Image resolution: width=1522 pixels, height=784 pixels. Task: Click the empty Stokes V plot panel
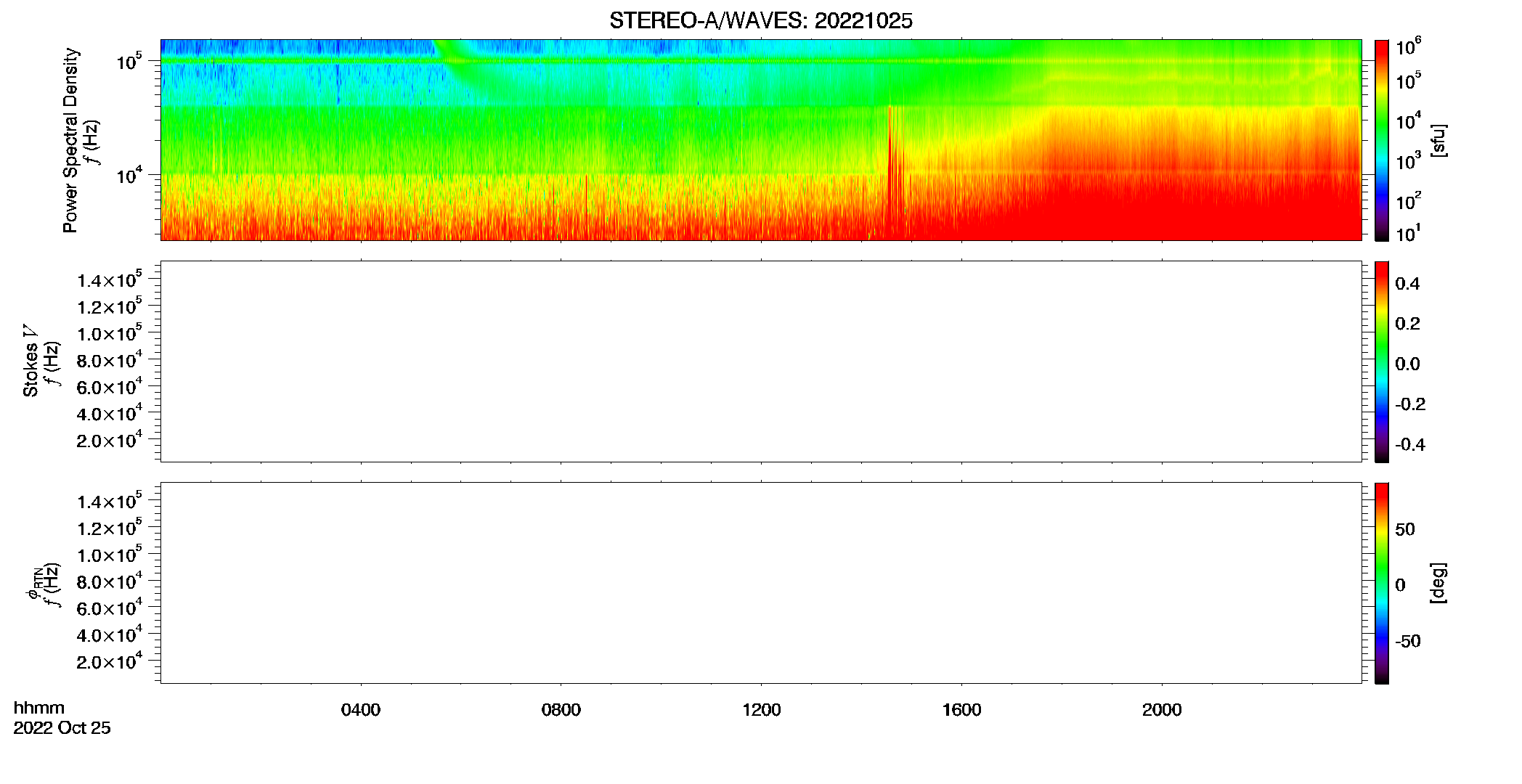point(761,362)
